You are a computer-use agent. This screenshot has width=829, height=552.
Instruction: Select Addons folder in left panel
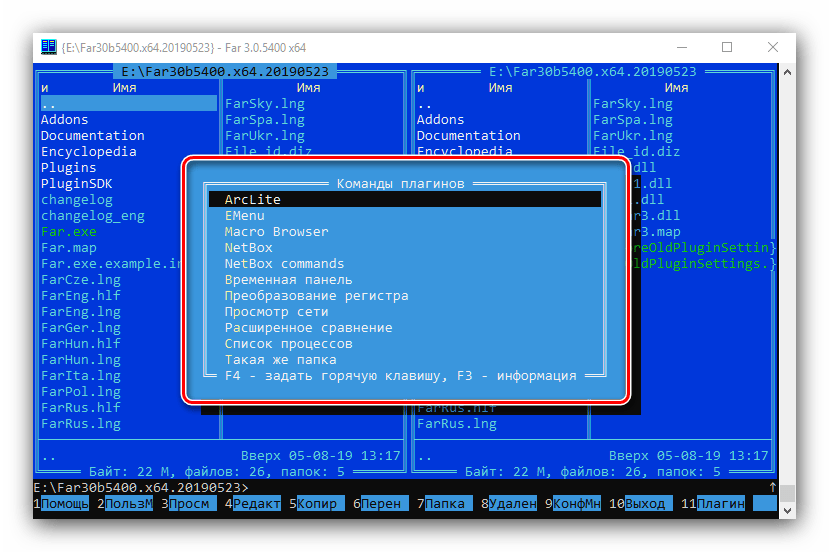pos(65,119)
